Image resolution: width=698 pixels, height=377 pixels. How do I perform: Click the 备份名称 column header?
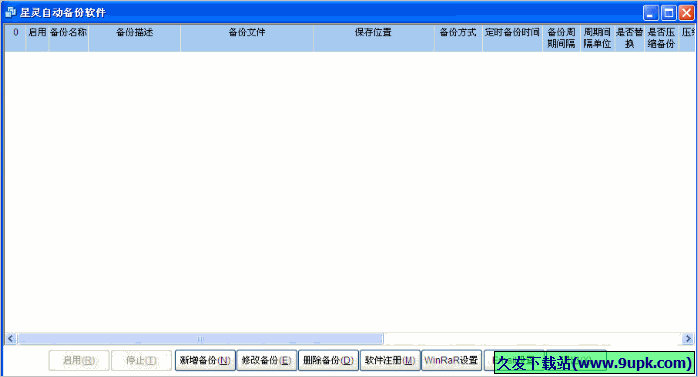pos(69,38)
